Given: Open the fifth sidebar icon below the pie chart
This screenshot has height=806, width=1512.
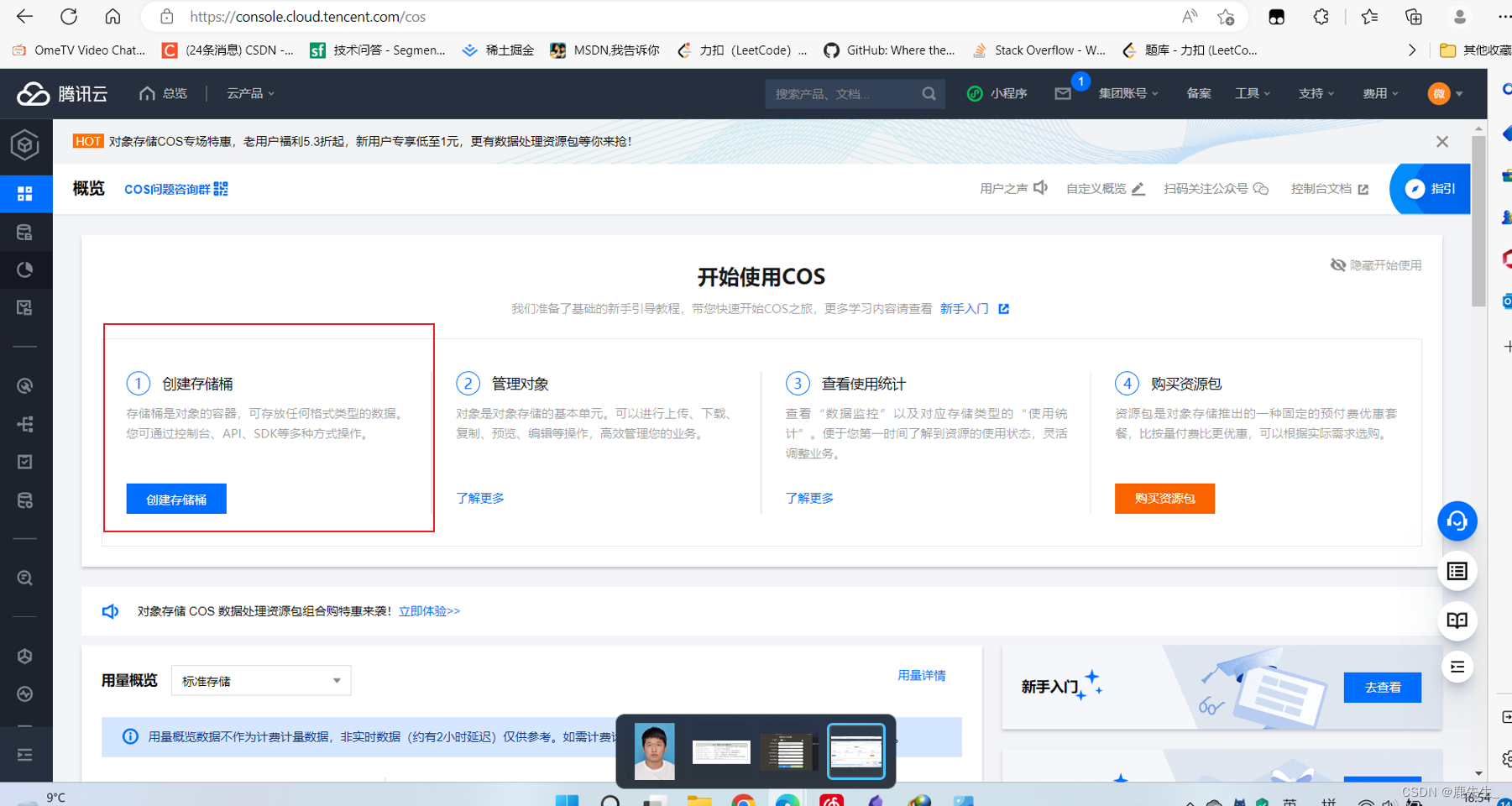Looking at the screenshot, I should click(x=25, y=308).
